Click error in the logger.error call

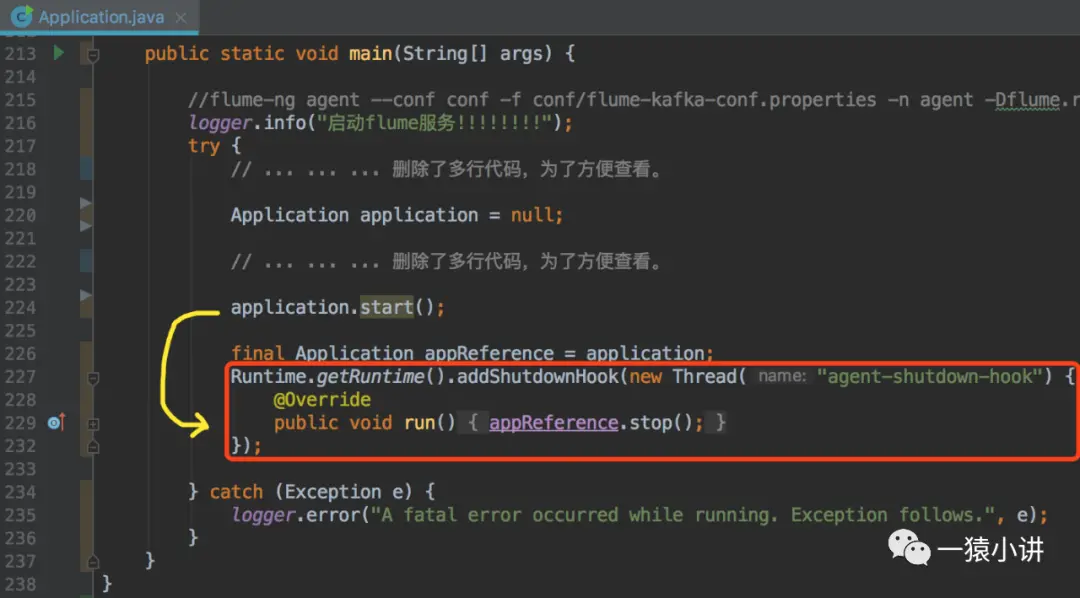(333, 515)
